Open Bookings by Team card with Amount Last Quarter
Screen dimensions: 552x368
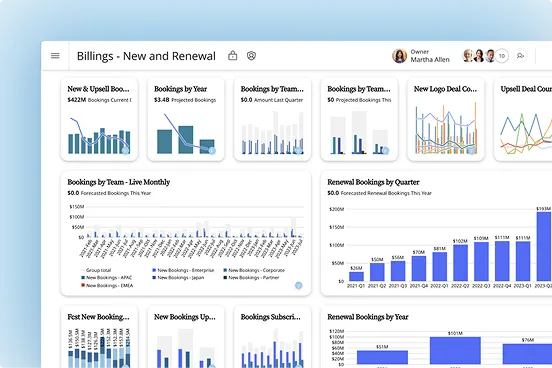tap(272, 119)
